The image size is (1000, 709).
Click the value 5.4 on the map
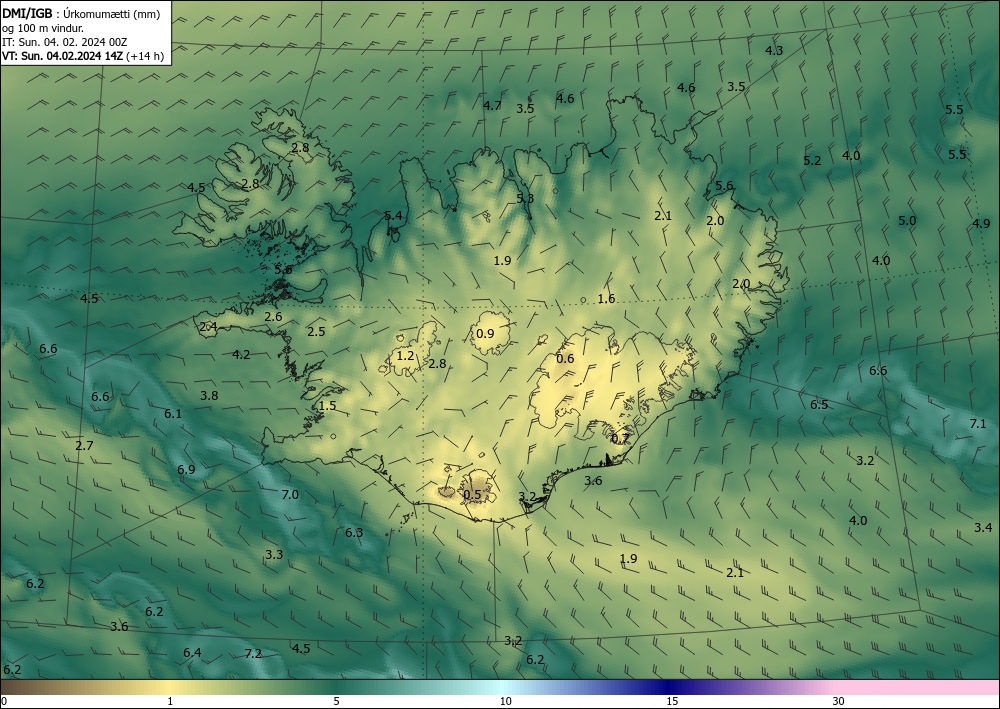[393, 216]
